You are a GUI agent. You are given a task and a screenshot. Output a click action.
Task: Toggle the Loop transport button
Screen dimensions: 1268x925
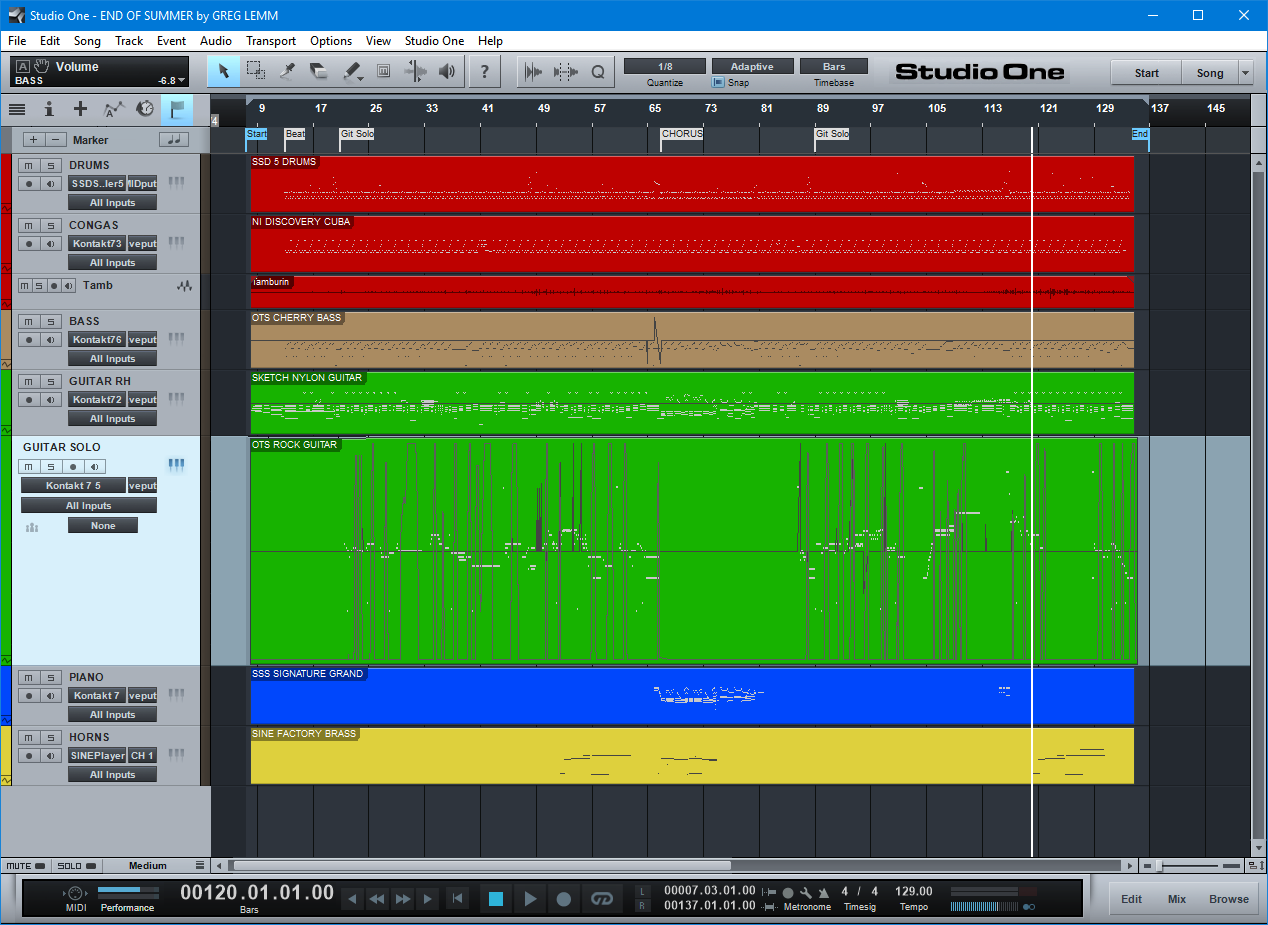[x=601, y=899]
